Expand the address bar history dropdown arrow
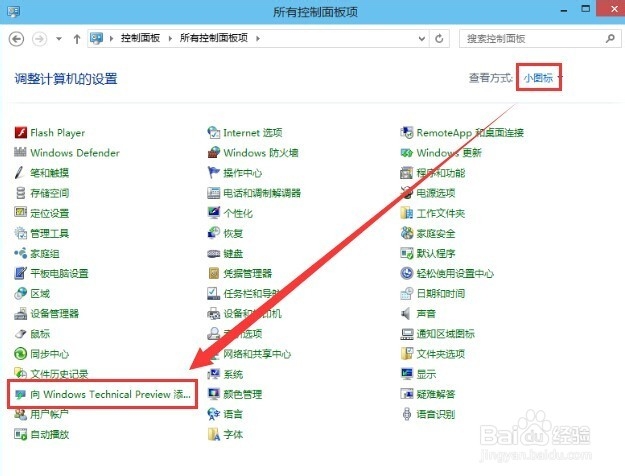Viewport: 625px width, 476px height. click(422, 39)
